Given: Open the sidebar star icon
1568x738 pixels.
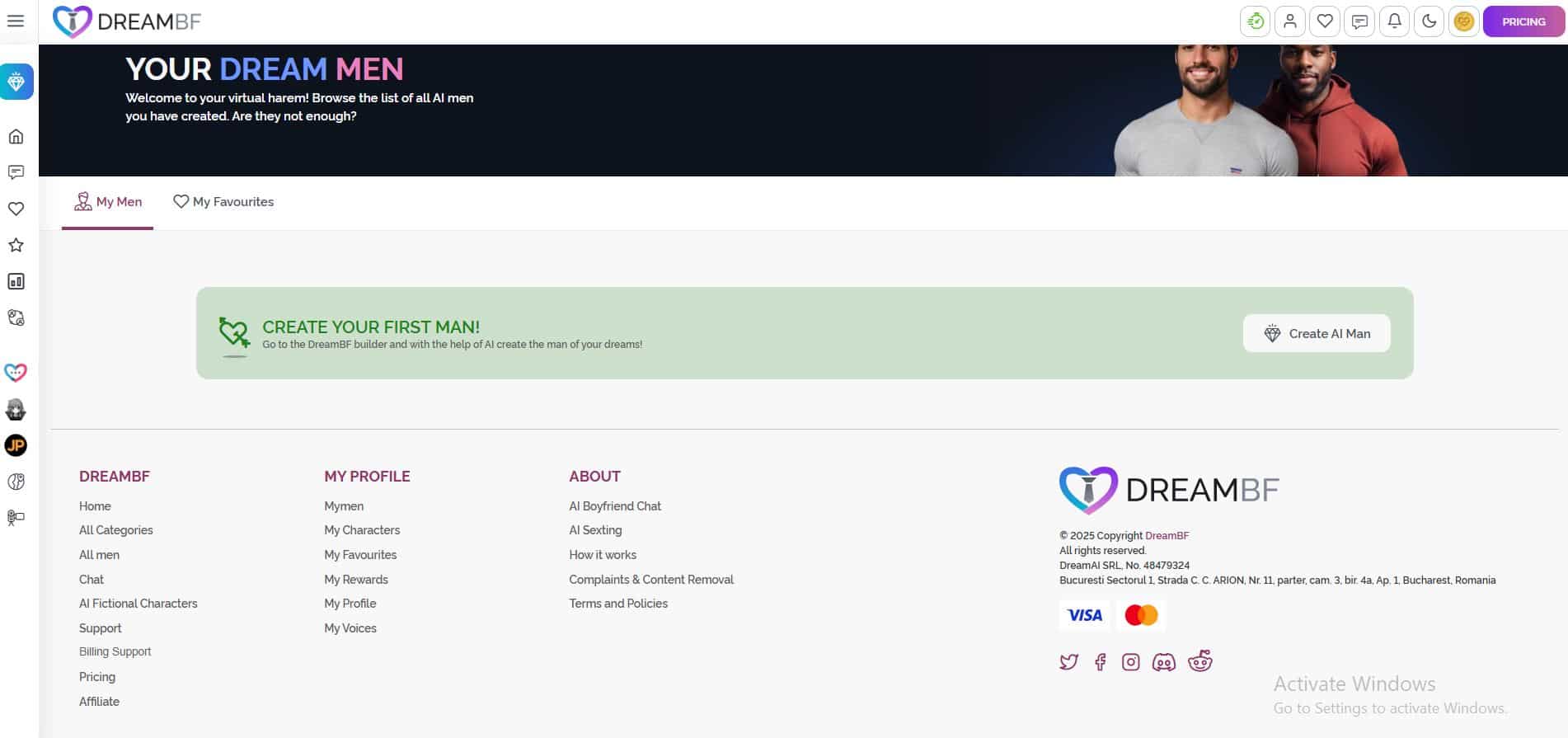Looking at the screenshot, I should [16, 245].
